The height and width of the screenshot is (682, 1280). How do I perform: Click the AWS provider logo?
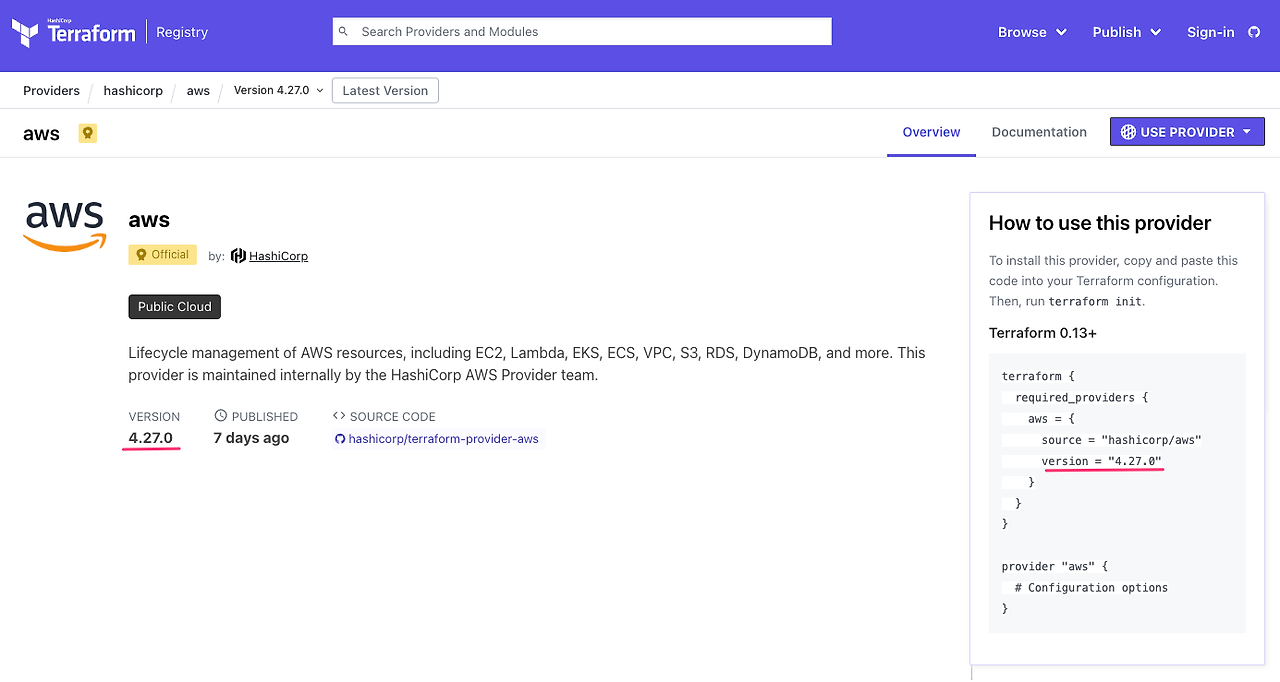65,226
